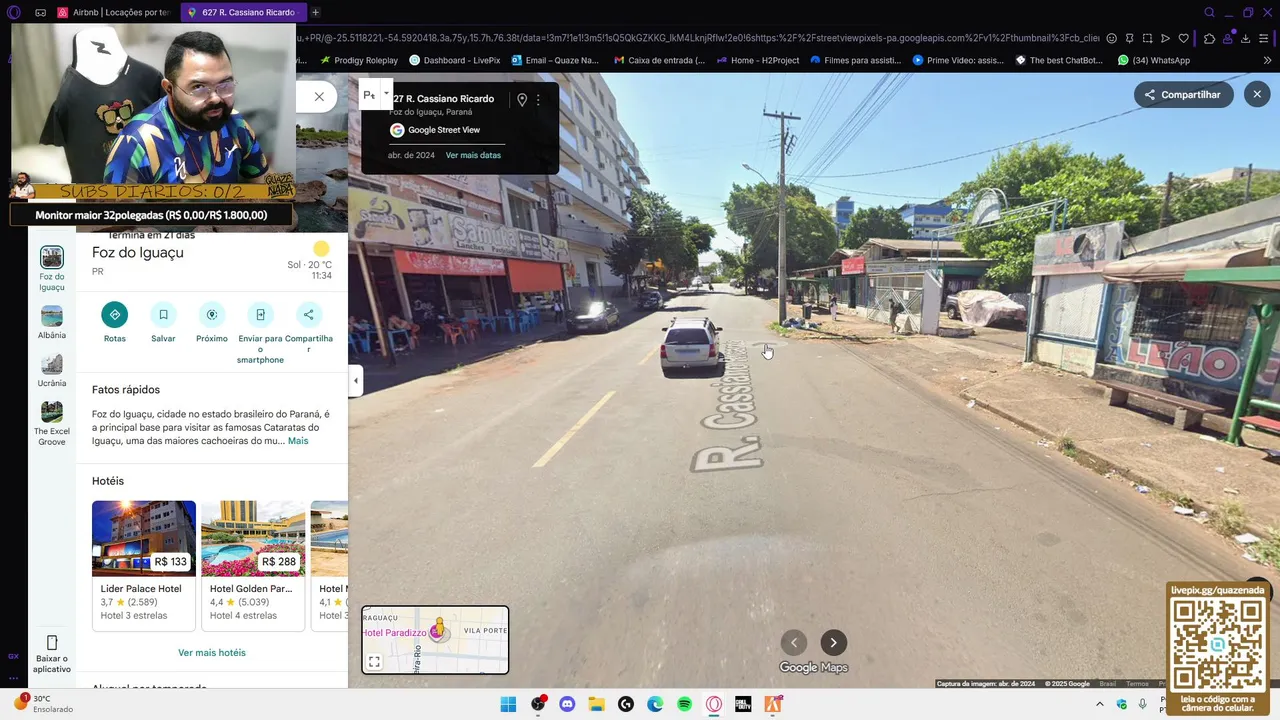Click the location pin icon in Street View card
Screen dimensions: 1280x720
(x=521, y=100)
